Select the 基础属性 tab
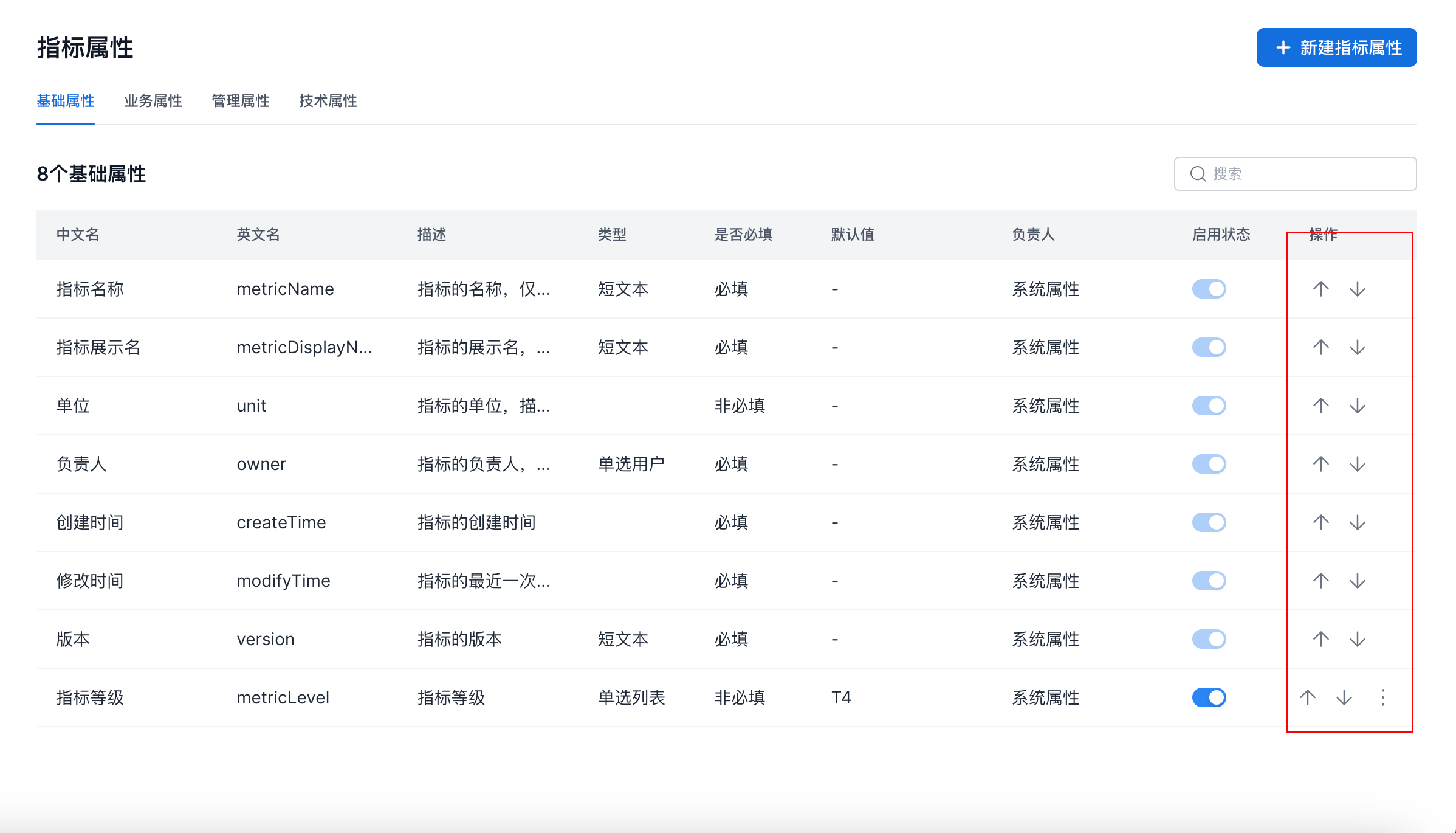Viewport: 1456px width, 833px height. pos(66,101)
